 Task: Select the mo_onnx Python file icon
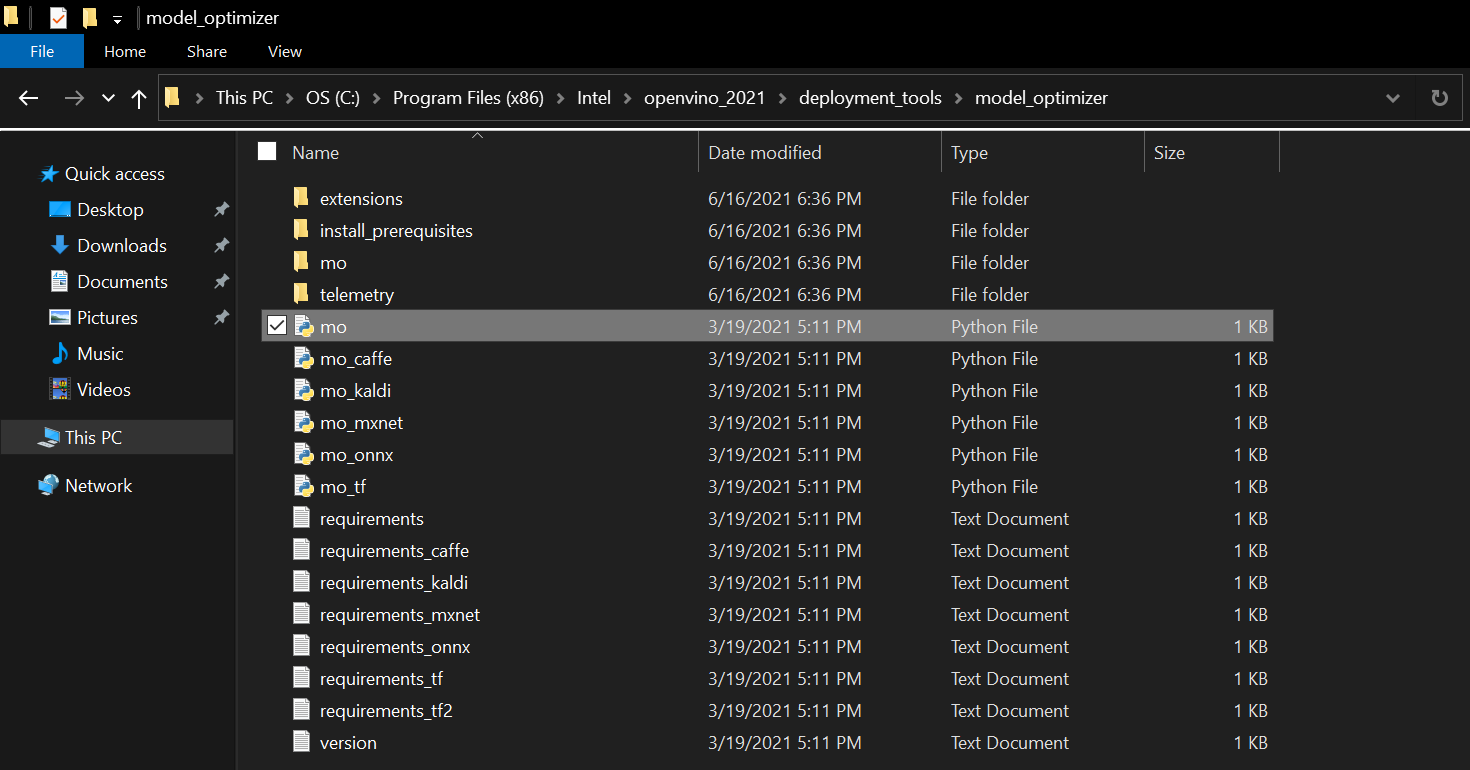click(x=304, y=454)
